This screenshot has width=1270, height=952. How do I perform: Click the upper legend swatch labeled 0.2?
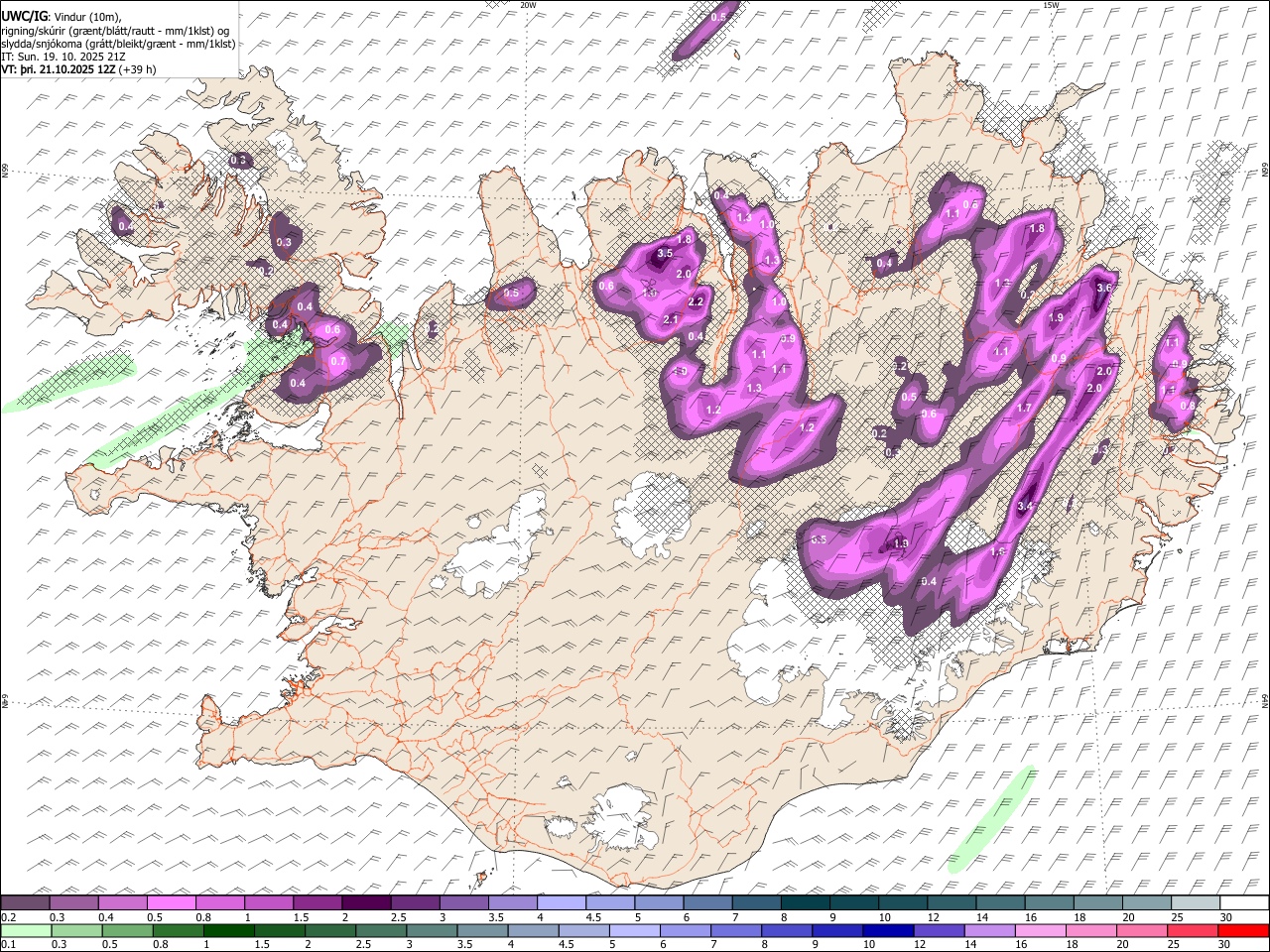click(25, 902)
